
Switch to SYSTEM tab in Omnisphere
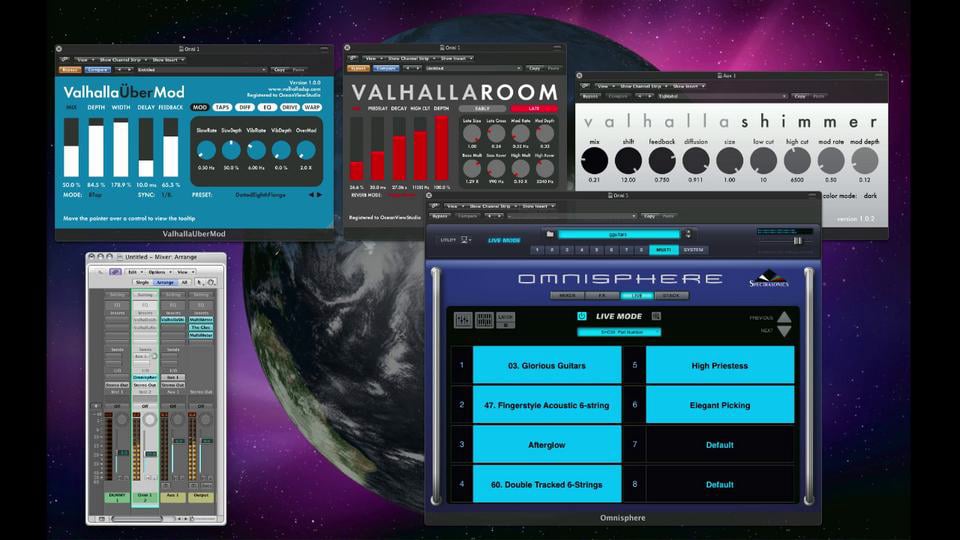click(694, 250)
